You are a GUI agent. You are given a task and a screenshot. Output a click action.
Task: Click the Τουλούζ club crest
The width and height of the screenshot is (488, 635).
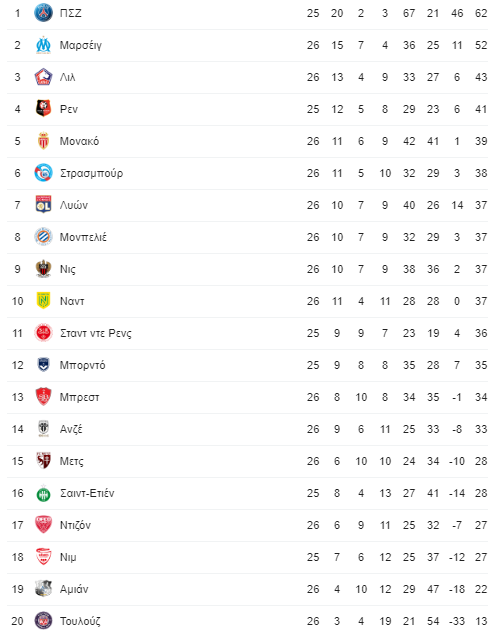tap(43, 621)
